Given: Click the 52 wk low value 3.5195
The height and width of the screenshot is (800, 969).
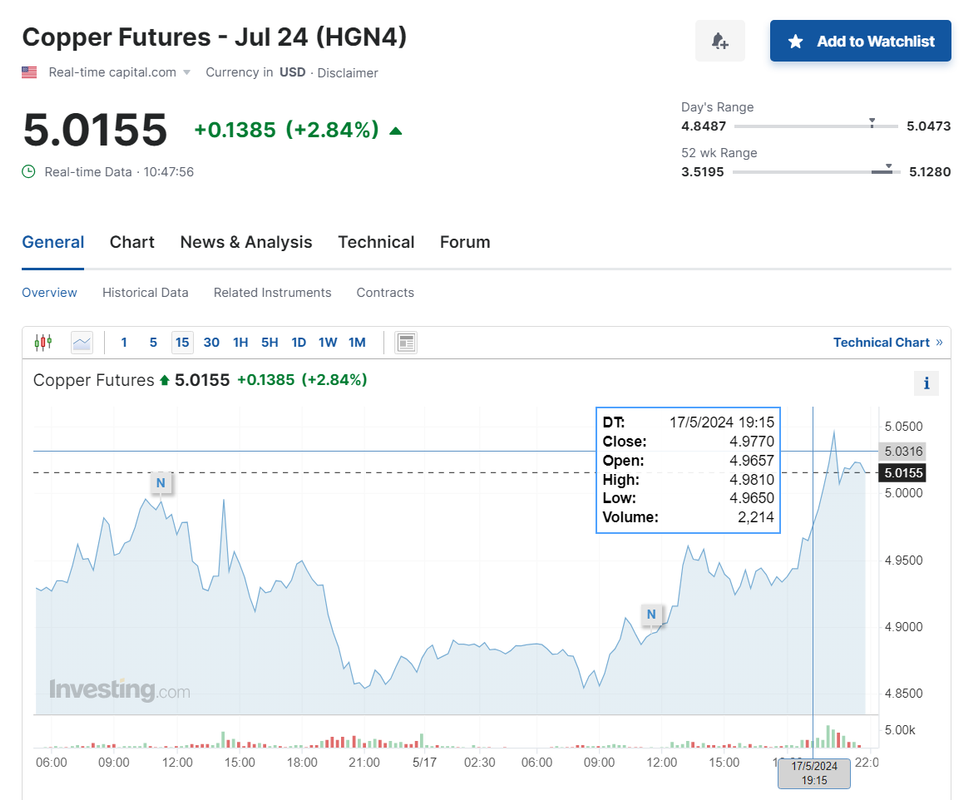Looking at the screenshot, I should (x=703, y=172).
